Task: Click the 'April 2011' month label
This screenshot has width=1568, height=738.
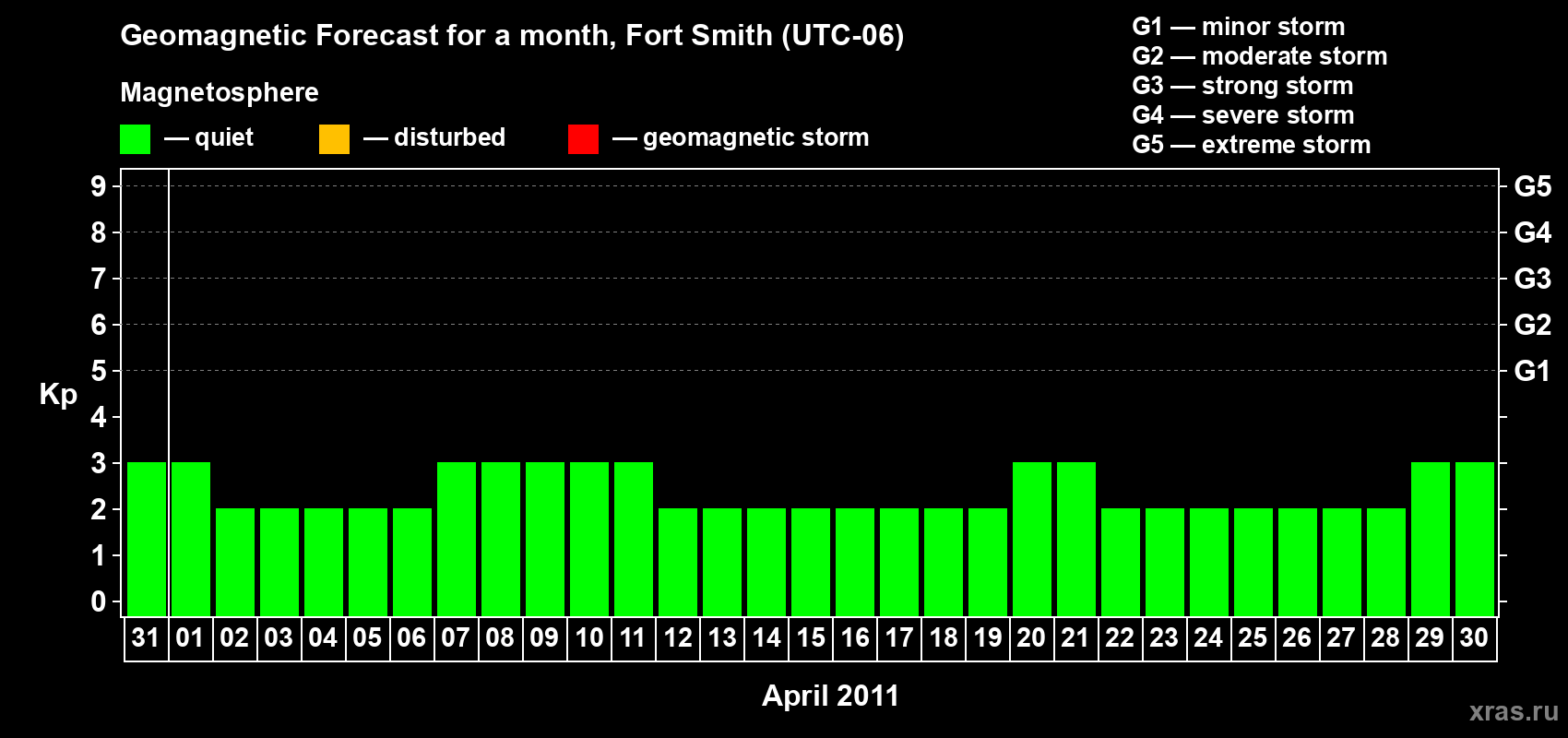Action: click(830, 696)
